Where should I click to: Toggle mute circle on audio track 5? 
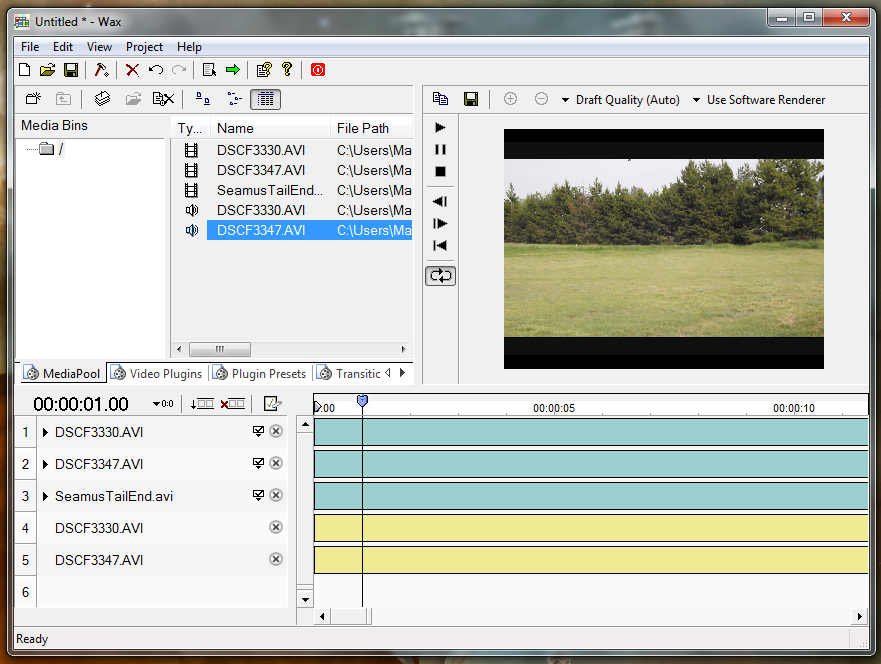[276, 559]
